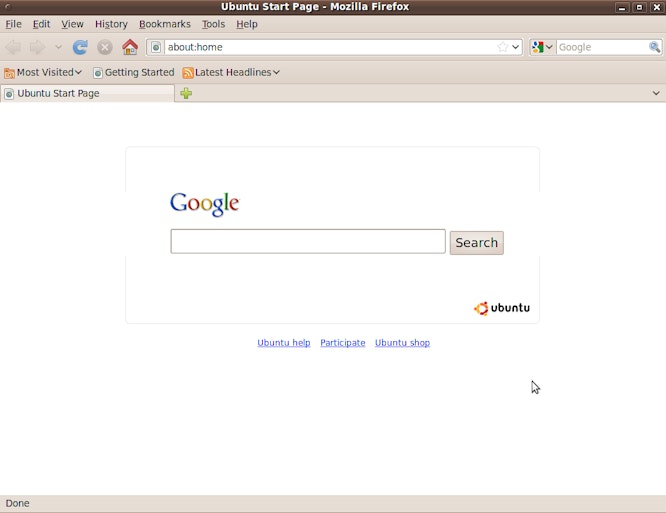Open the Edit menu
Screen dimensions: 666x513
tap(41, 24)
